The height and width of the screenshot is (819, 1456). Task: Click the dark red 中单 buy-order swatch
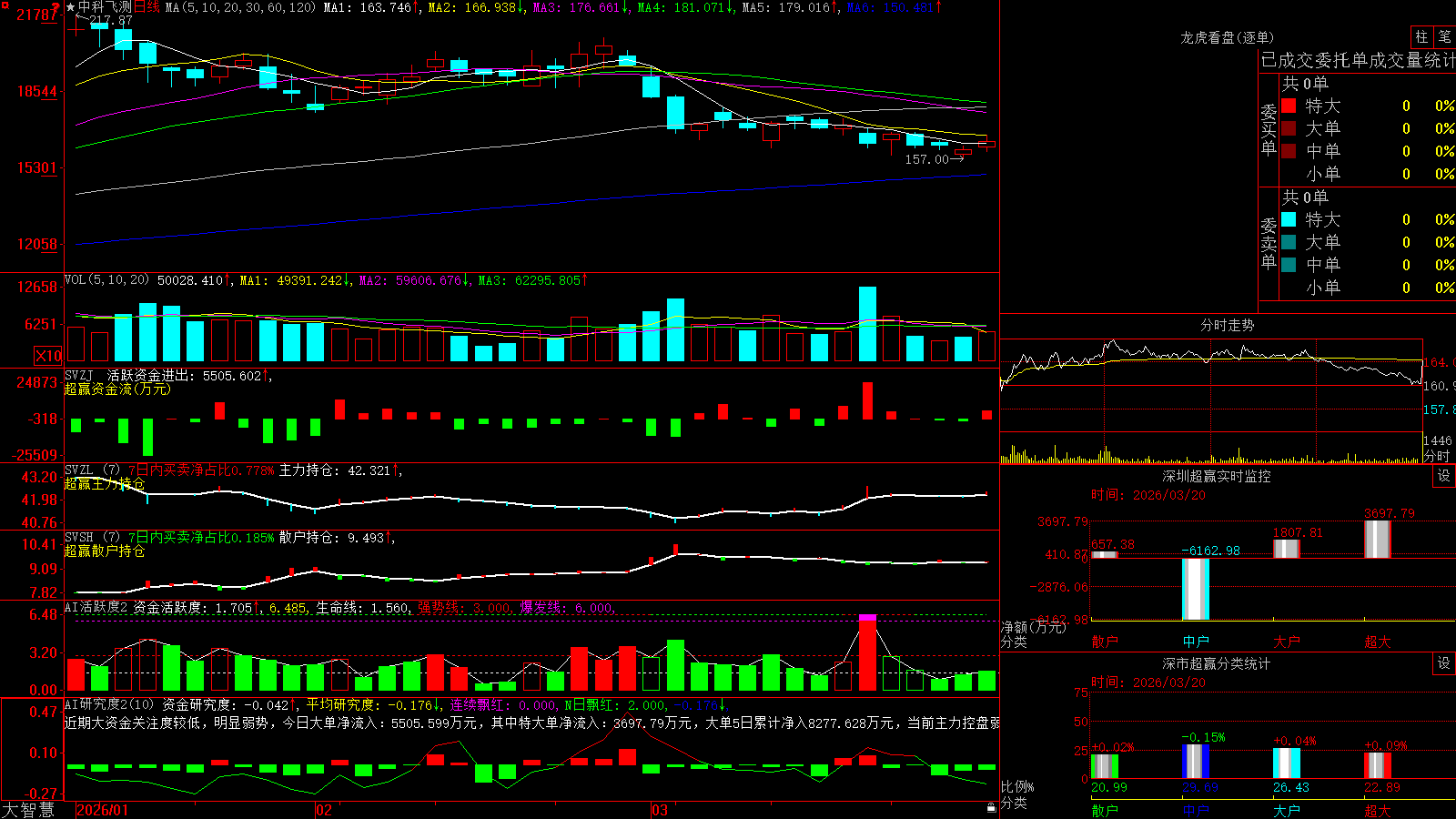1289,151
